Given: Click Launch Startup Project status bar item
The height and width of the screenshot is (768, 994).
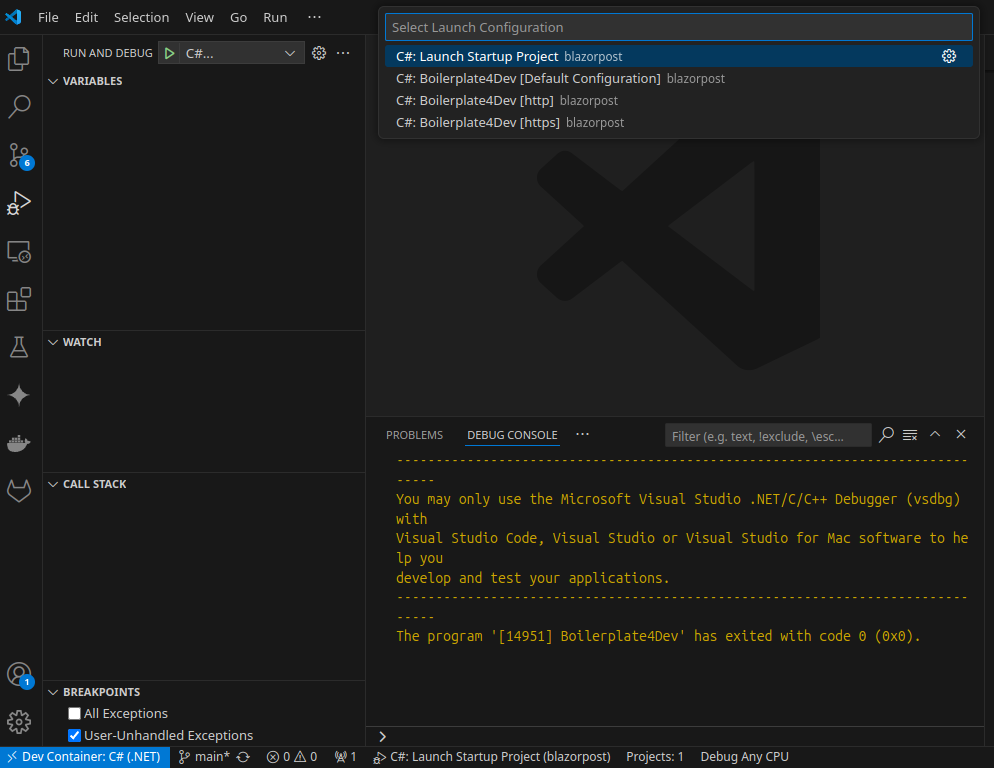Looking at the screenshot, I should tap(492, 757).
